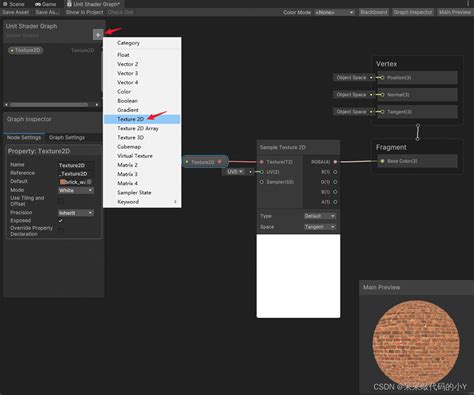The height and width of the screenshot is (395, 474).
Task: Select Texture 2D from the property menu
Action: pyautogui.click(x=142, y=119)
